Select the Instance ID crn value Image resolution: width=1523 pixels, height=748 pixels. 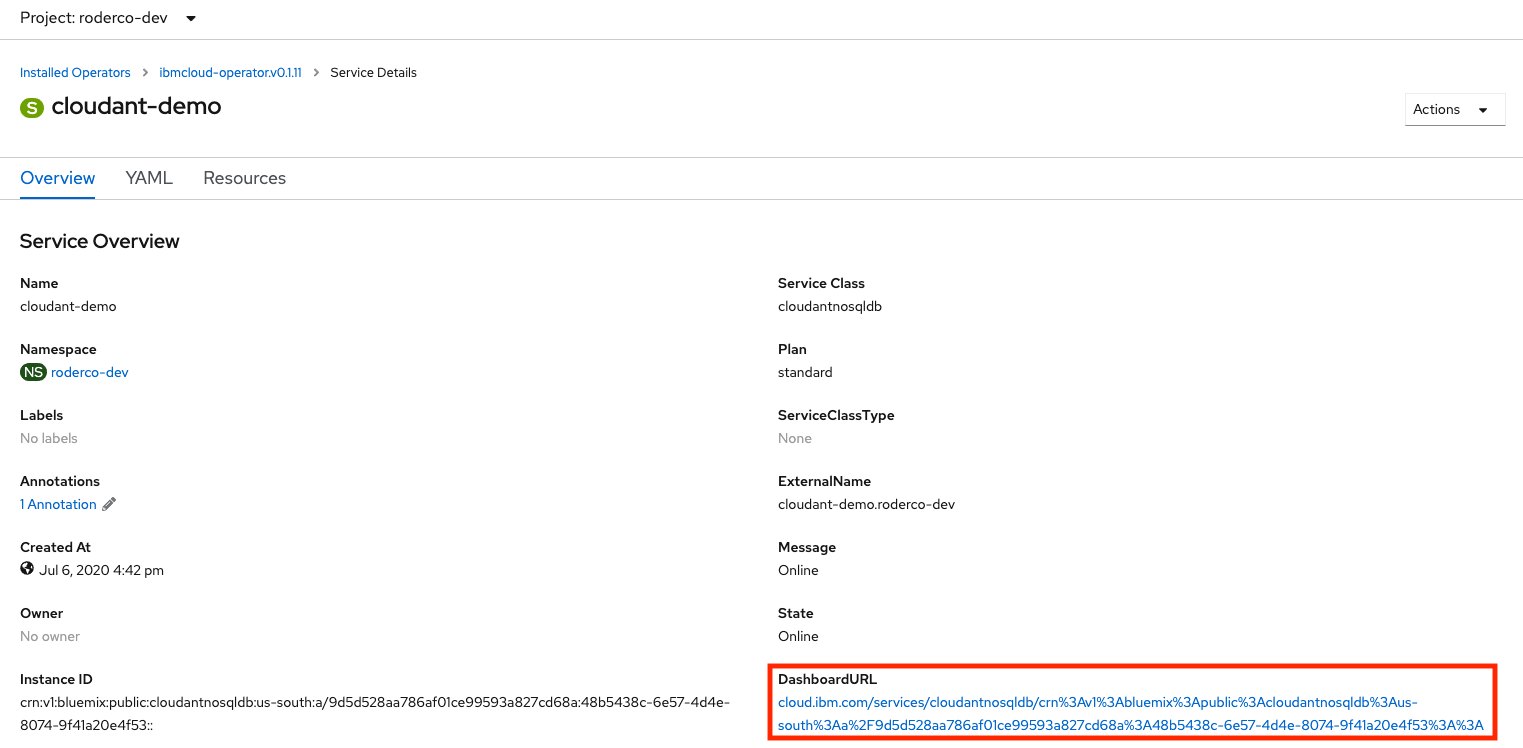click(375, 714)
